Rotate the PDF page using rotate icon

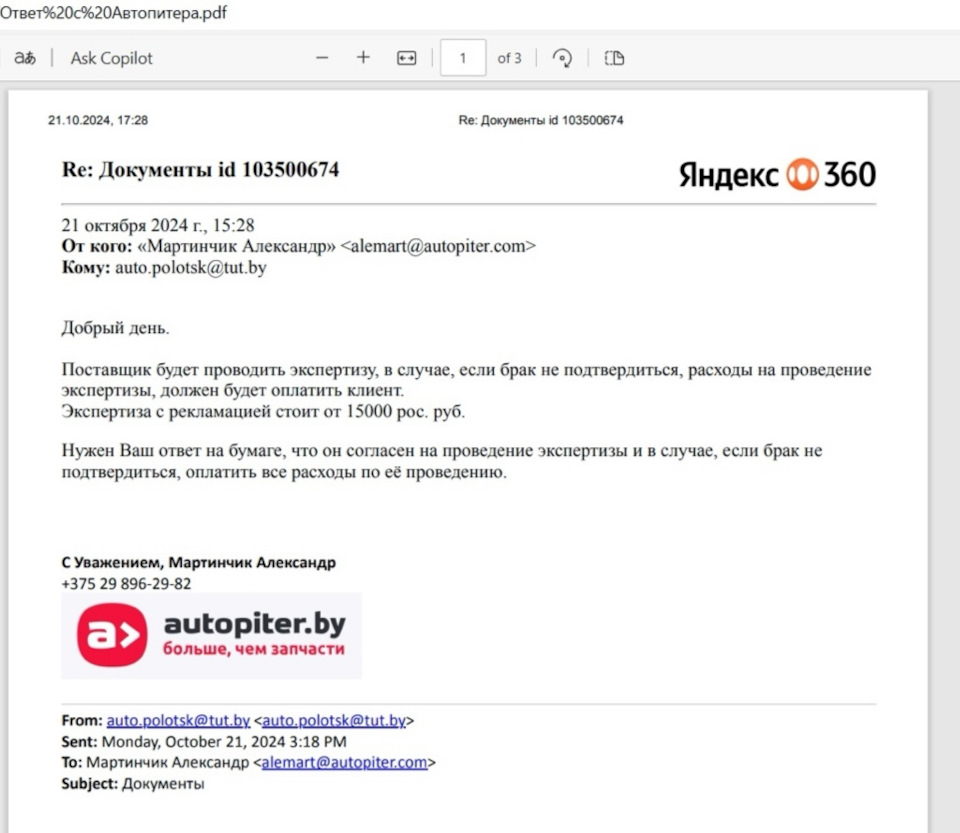(x=562, y=58)
